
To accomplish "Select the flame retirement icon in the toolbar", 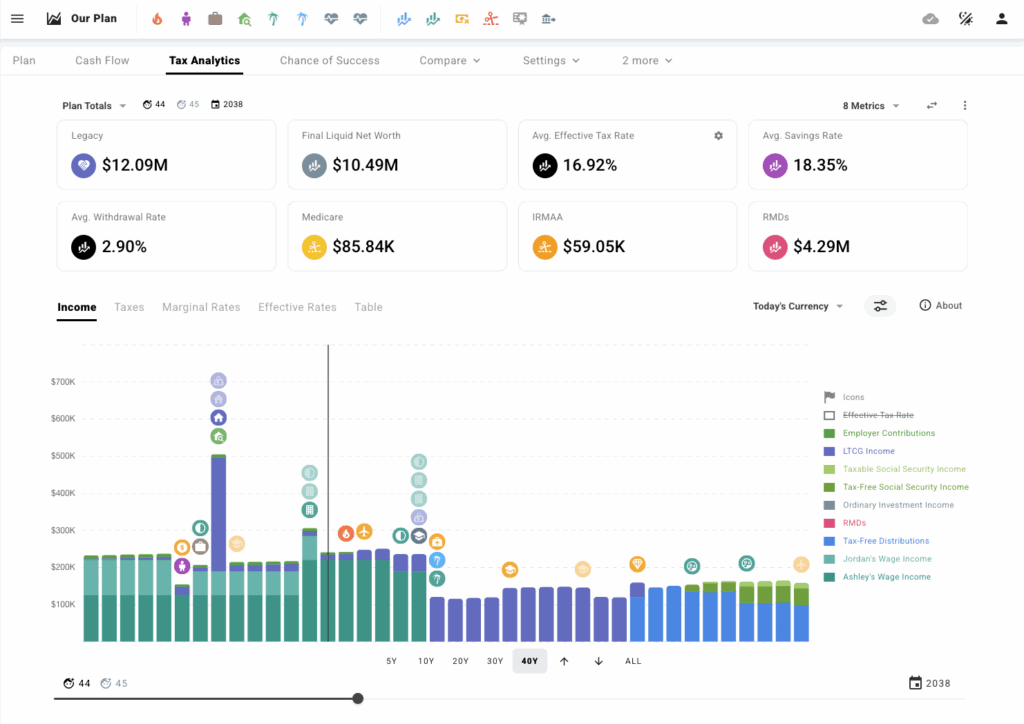I will coord(156,18).
